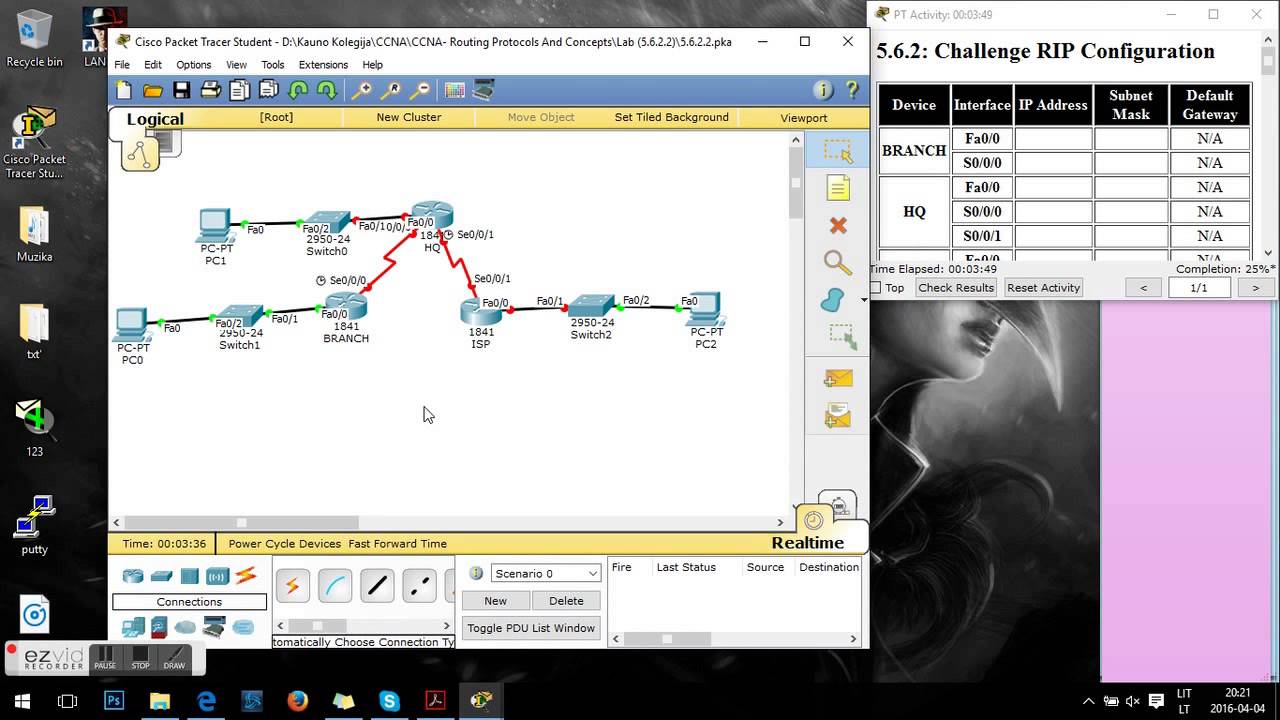Open the custom devices dialog icon
The width and height of the screenshot is (1280, 720).
[x=484, y=90]
